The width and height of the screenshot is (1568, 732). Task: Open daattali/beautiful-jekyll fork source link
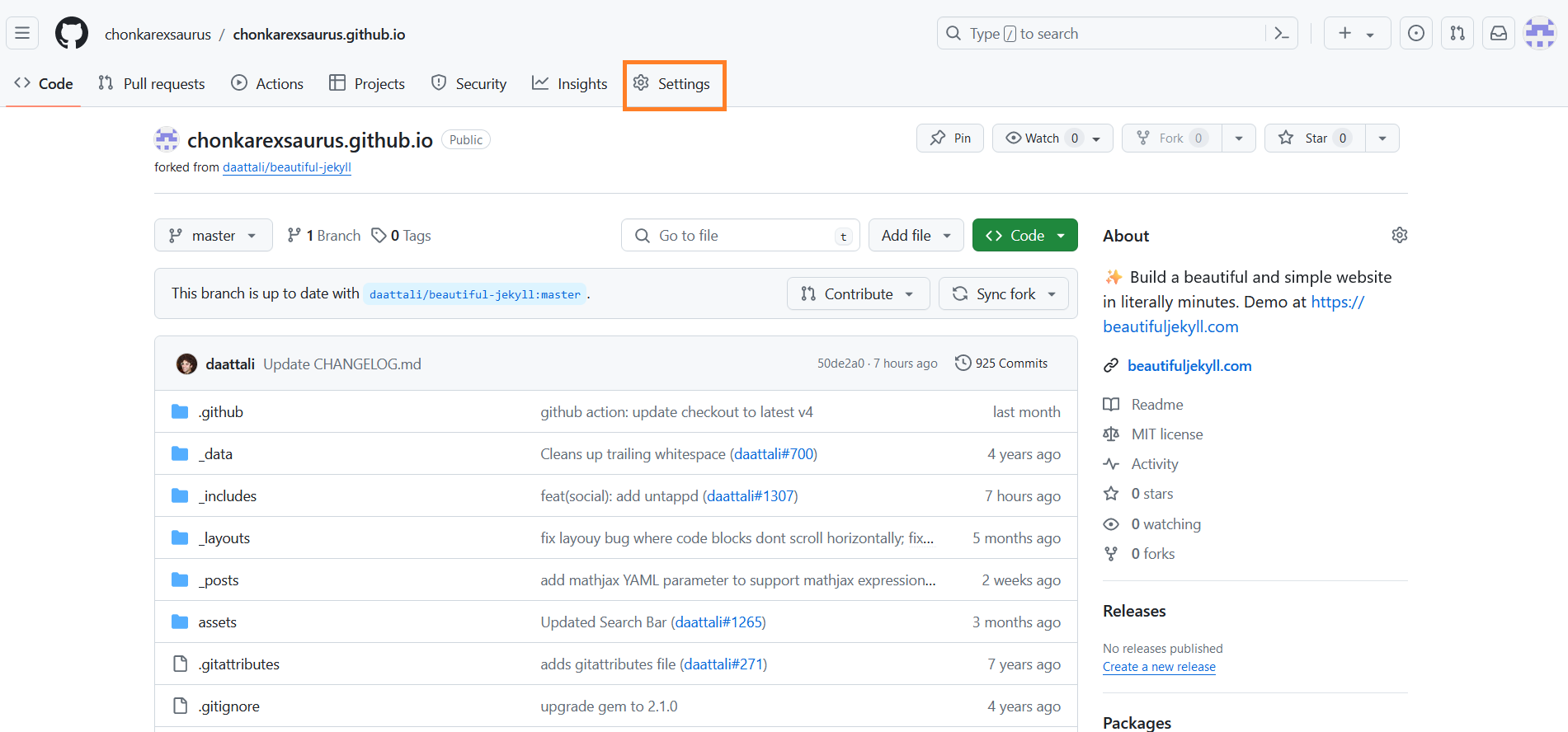(287, 167)
